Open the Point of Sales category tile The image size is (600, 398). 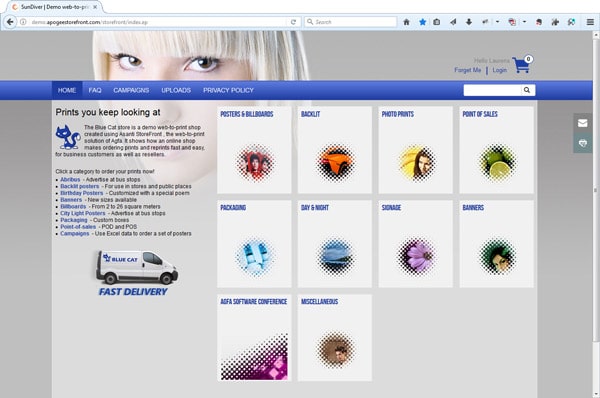pyautogui.click(x=497, y=150)
